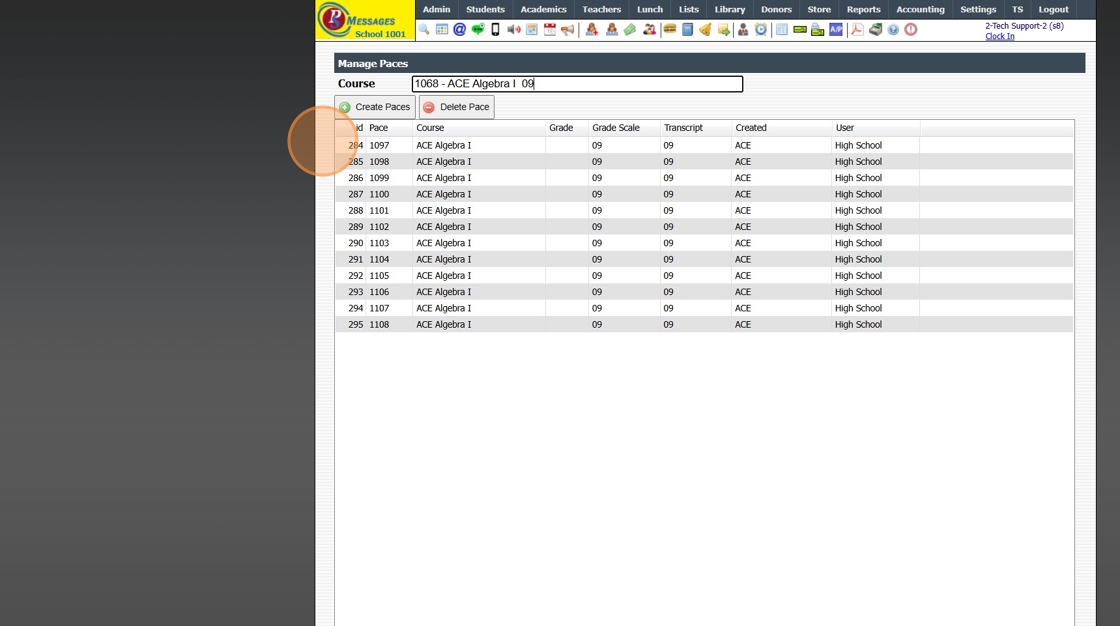Click the Create Paces button
The width and height of the screenshot is (1120, 626).
(x=375, y=107)
